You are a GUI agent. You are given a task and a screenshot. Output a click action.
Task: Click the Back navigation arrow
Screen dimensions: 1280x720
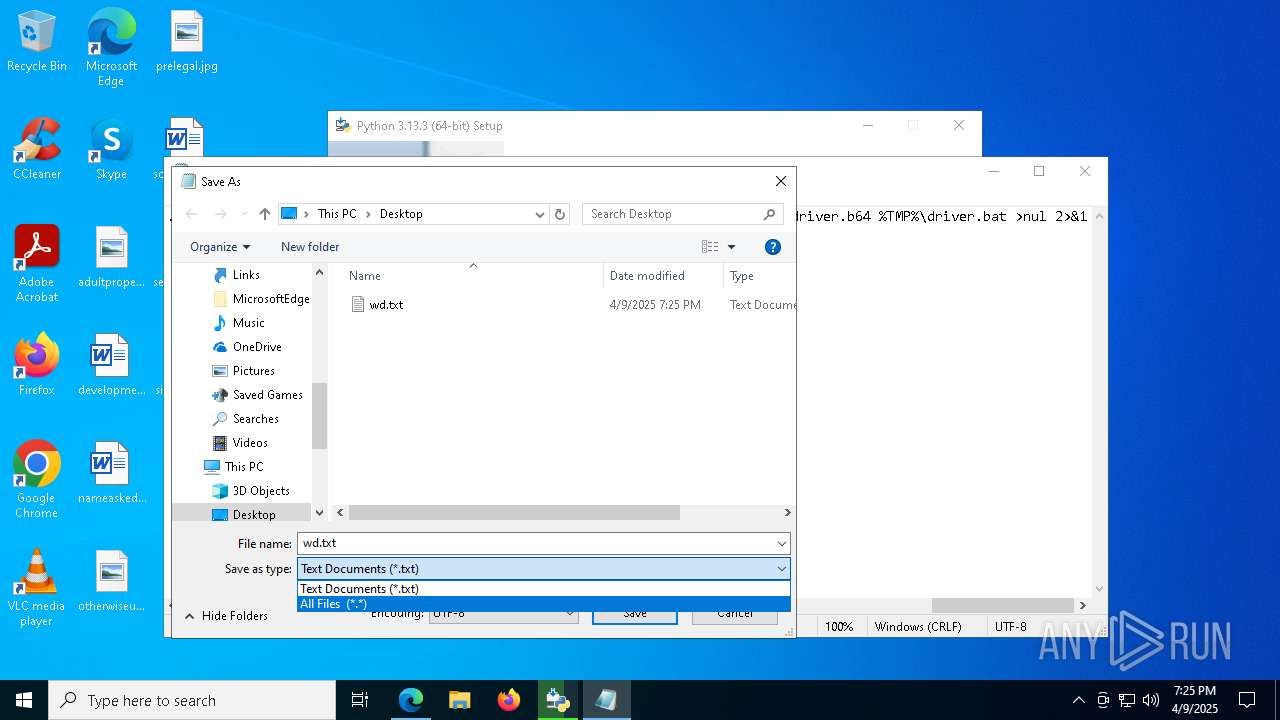pyautogui.click(x=191, y=214)
